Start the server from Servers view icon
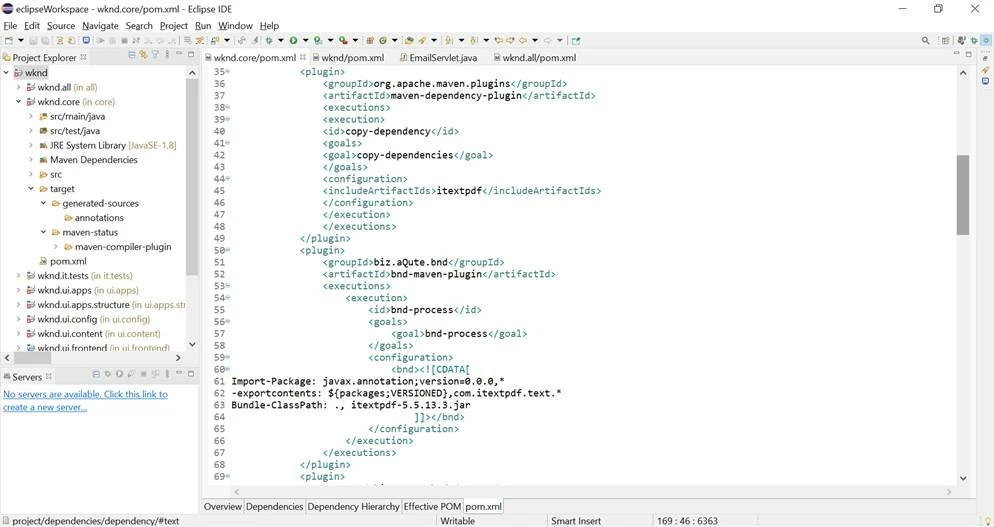 coord(119,374)
